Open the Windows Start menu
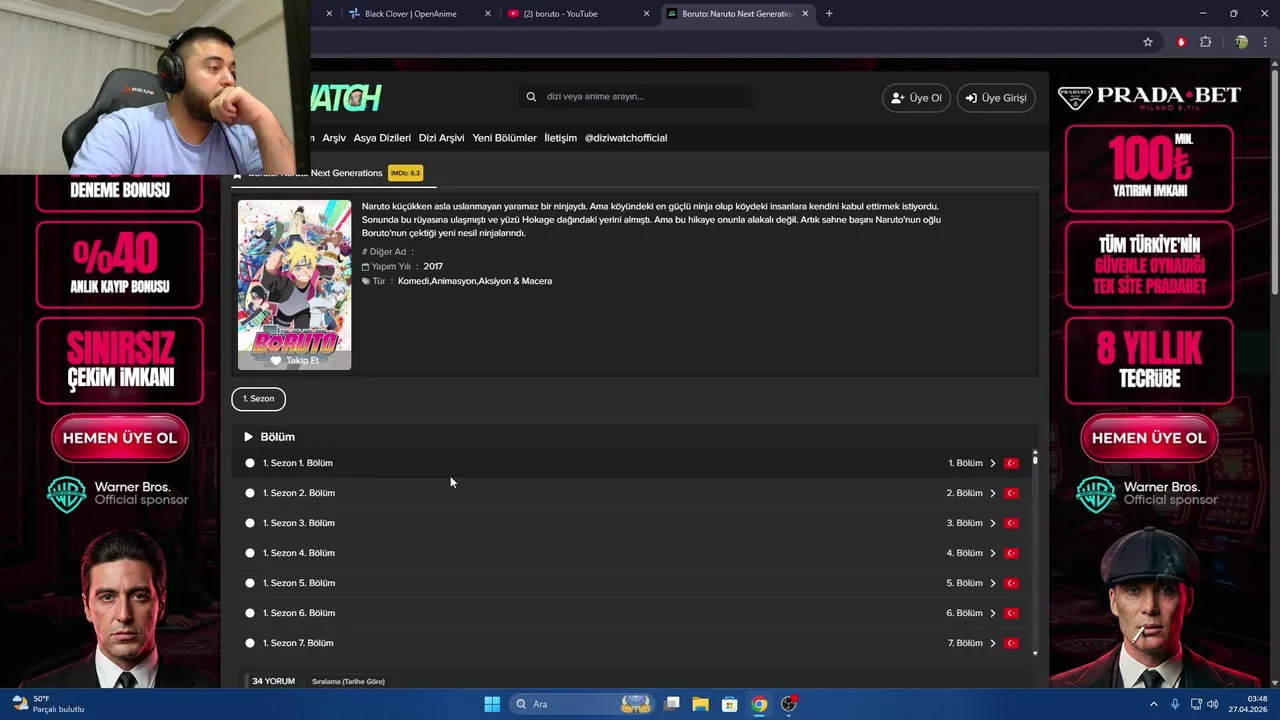 click(492, 704)
